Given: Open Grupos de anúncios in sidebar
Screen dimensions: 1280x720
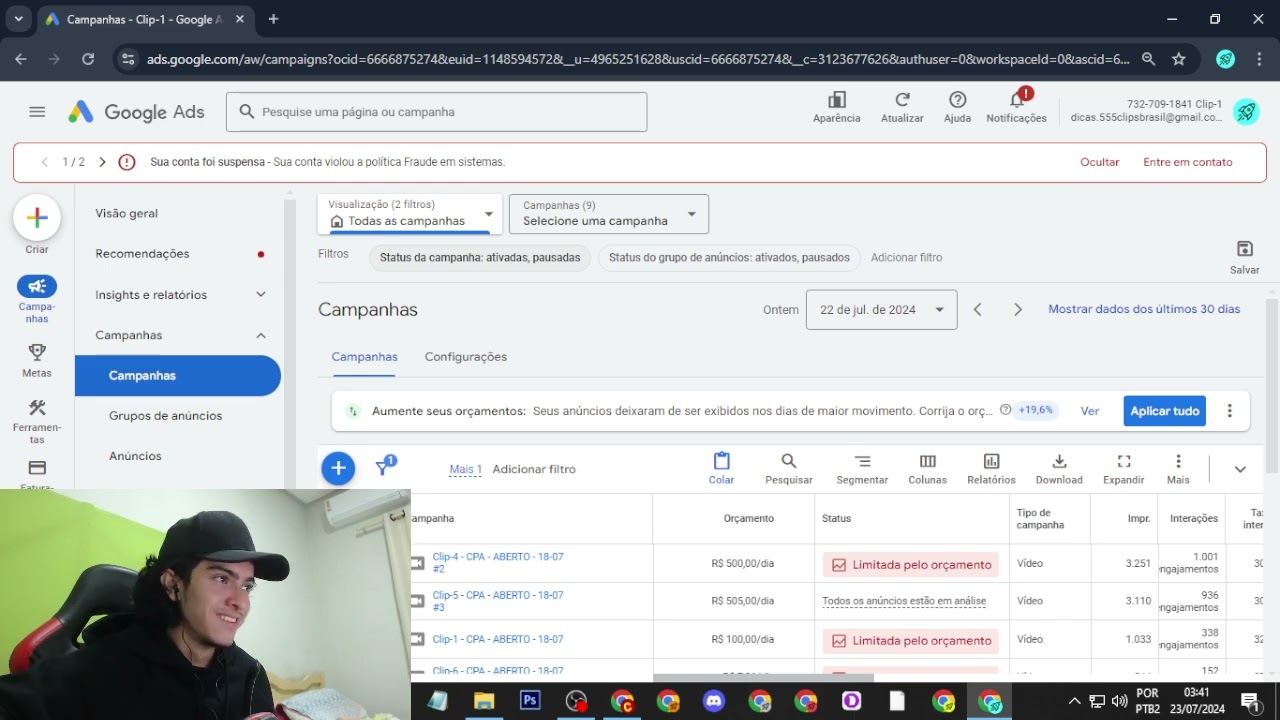Looking at the screenshot, I should pos(165,415).
